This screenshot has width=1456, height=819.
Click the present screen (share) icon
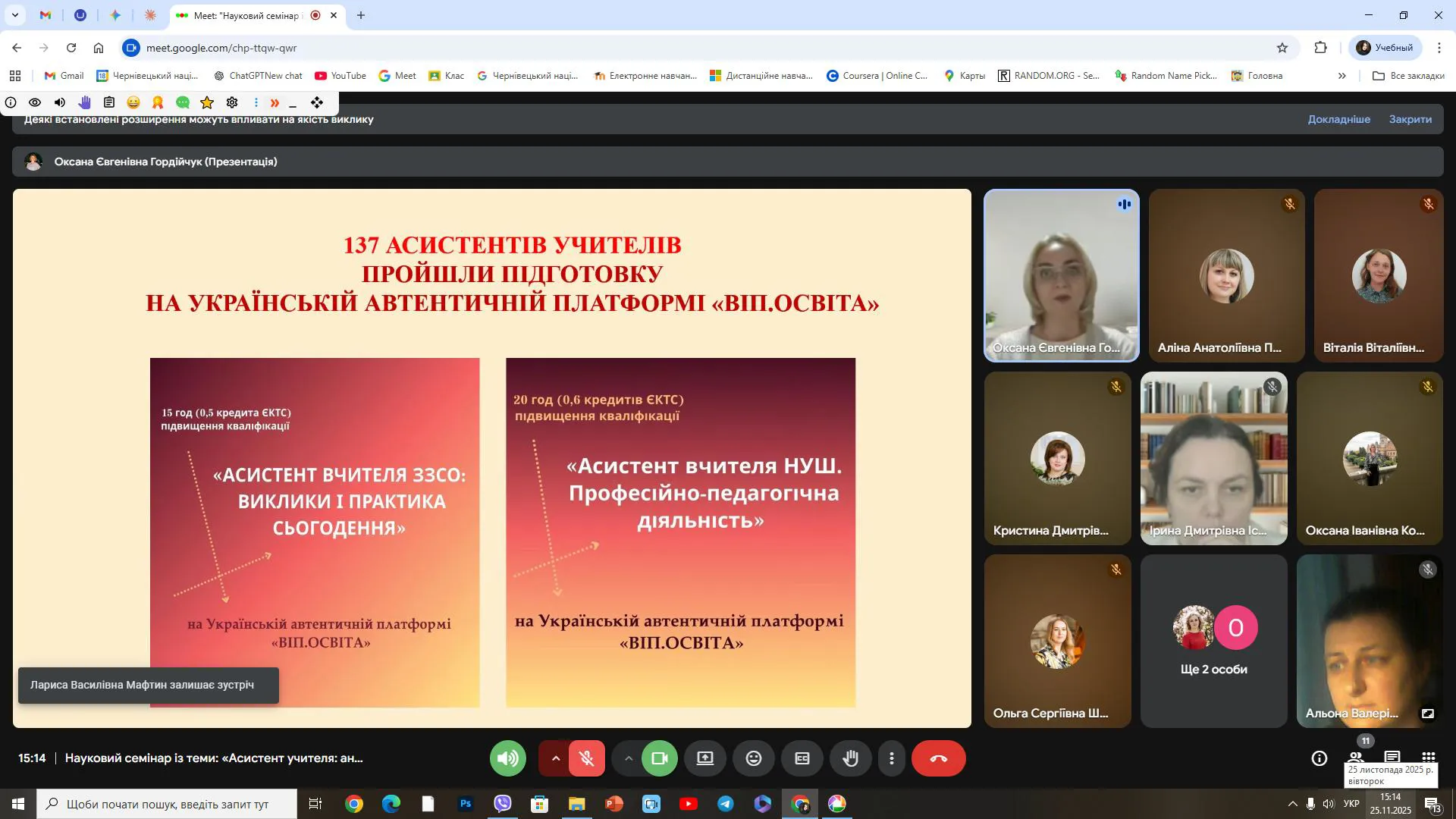click(705, 758)
